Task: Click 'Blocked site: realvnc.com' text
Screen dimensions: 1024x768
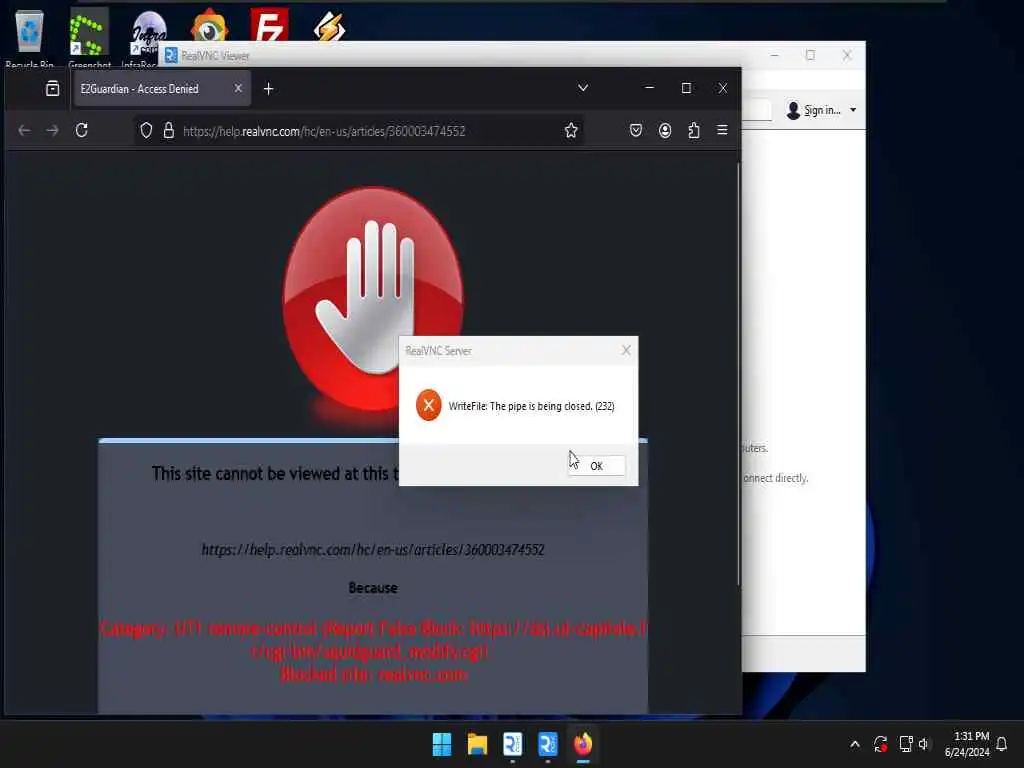Action: pos(374,674)
